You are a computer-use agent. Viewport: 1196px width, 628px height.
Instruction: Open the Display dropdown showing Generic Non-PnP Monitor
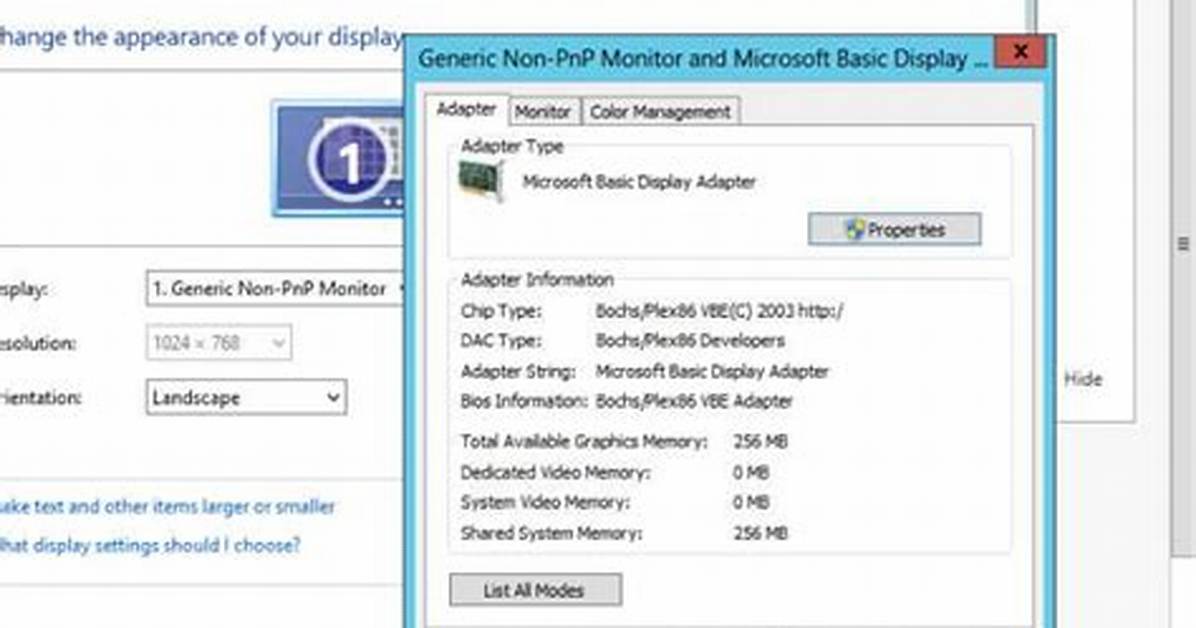[276, 288]
